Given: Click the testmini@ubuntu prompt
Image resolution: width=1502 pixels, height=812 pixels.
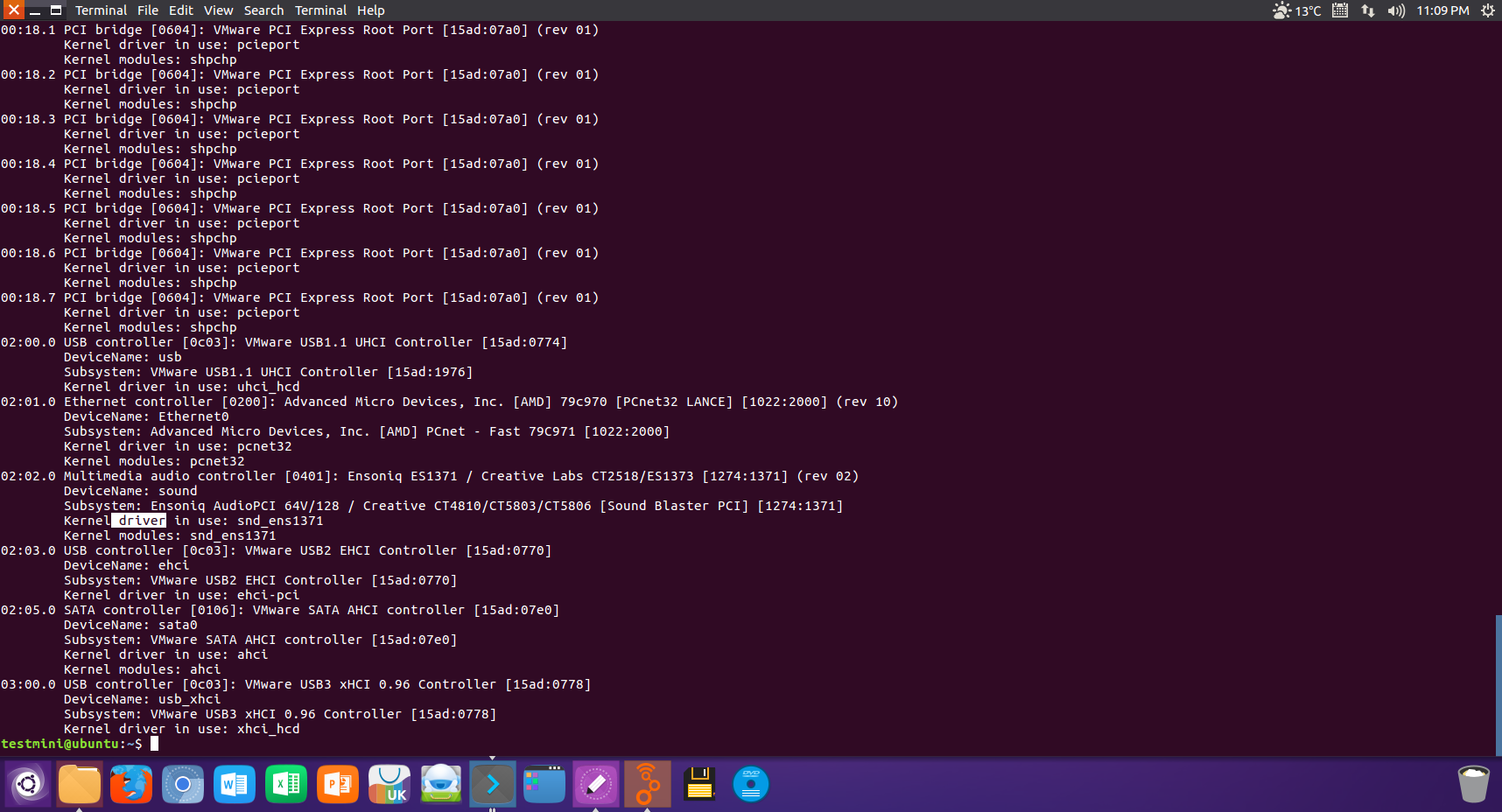Looking at the screenshot, I should coord(71,744).
